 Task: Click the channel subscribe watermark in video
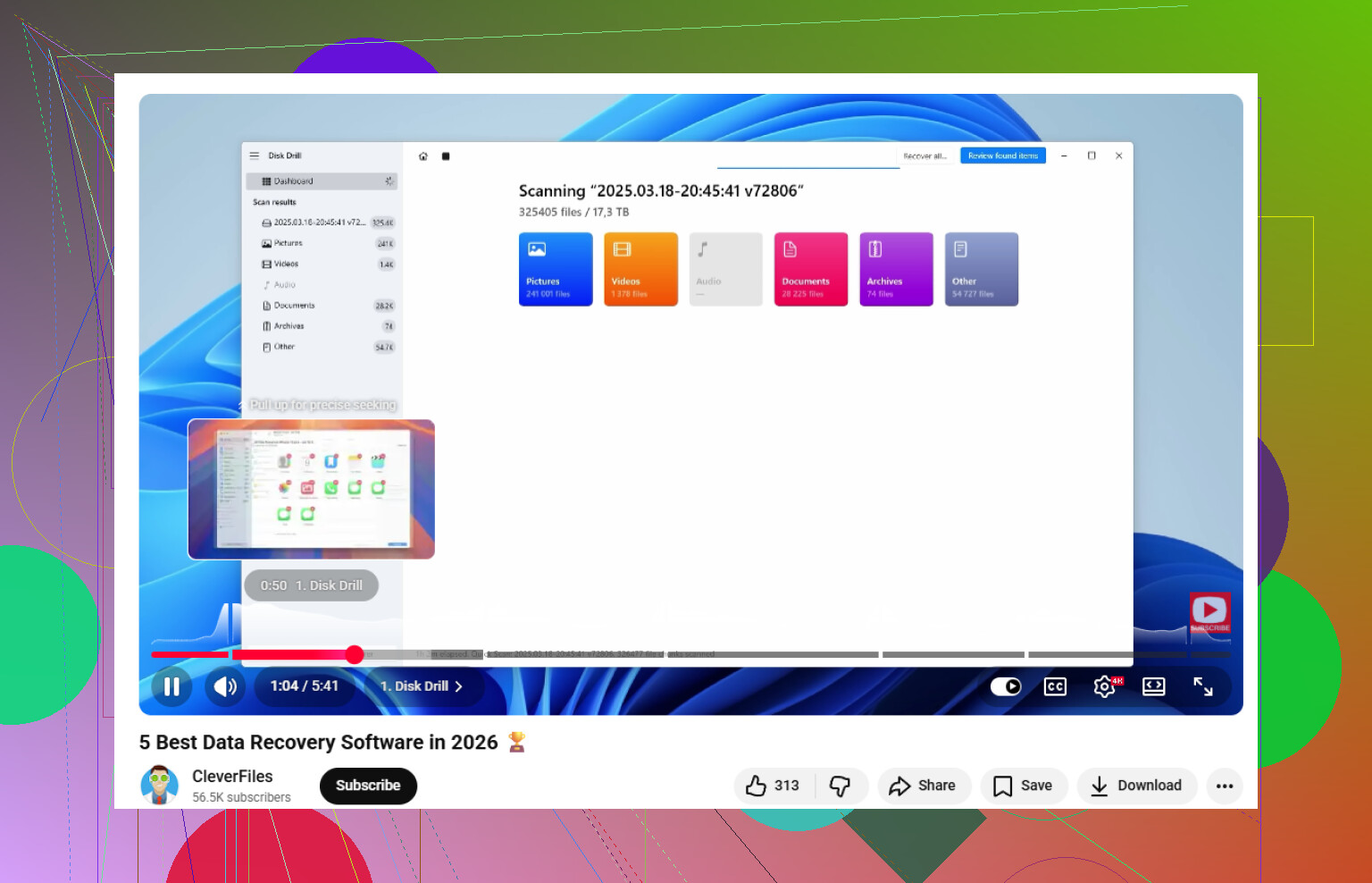[x=1209, y=613]
